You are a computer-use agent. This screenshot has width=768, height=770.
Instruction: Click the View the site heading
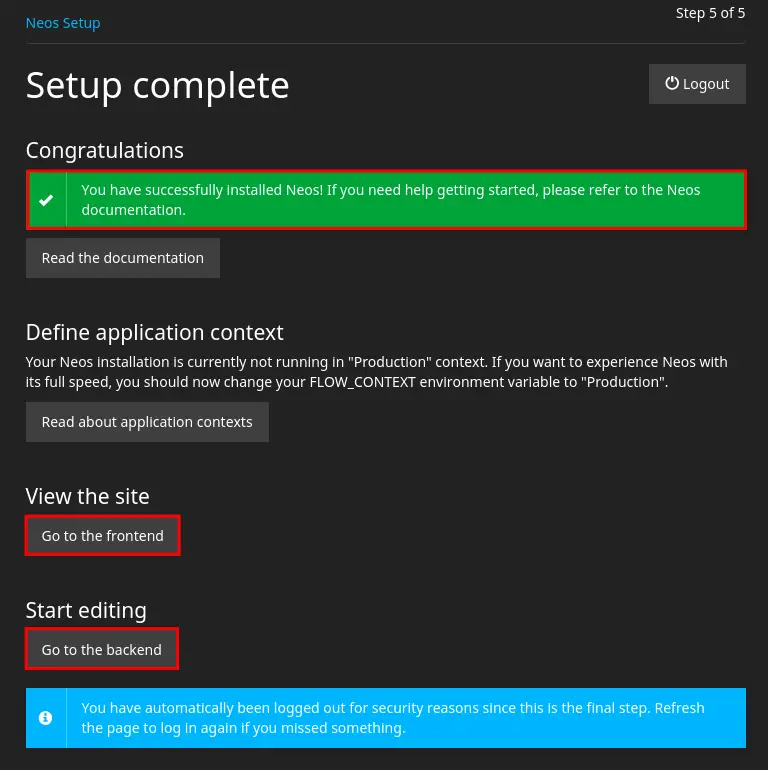(88, 496)
